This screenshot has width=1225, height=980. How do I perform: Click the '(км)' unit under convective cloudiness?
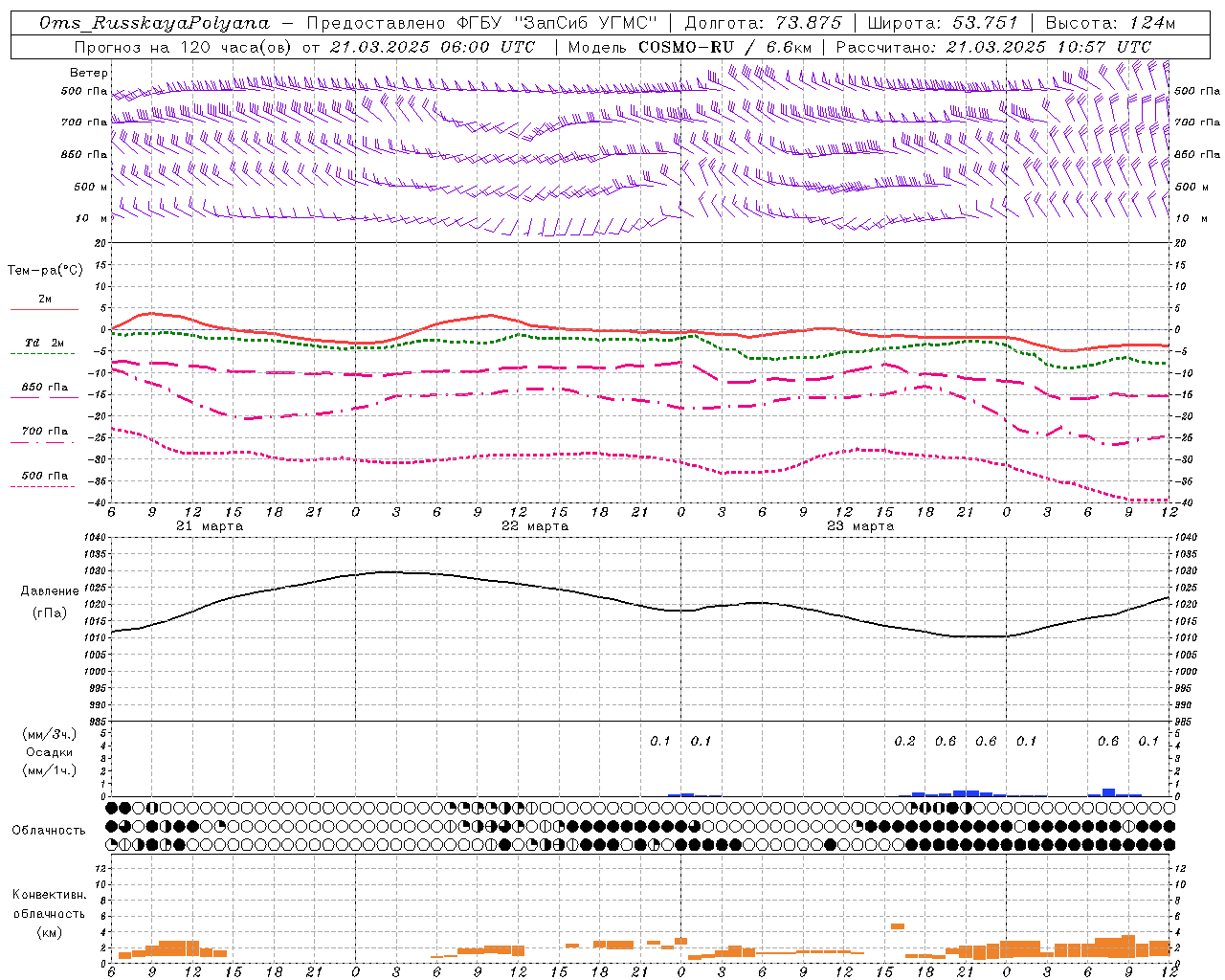[x=50, y=932]
